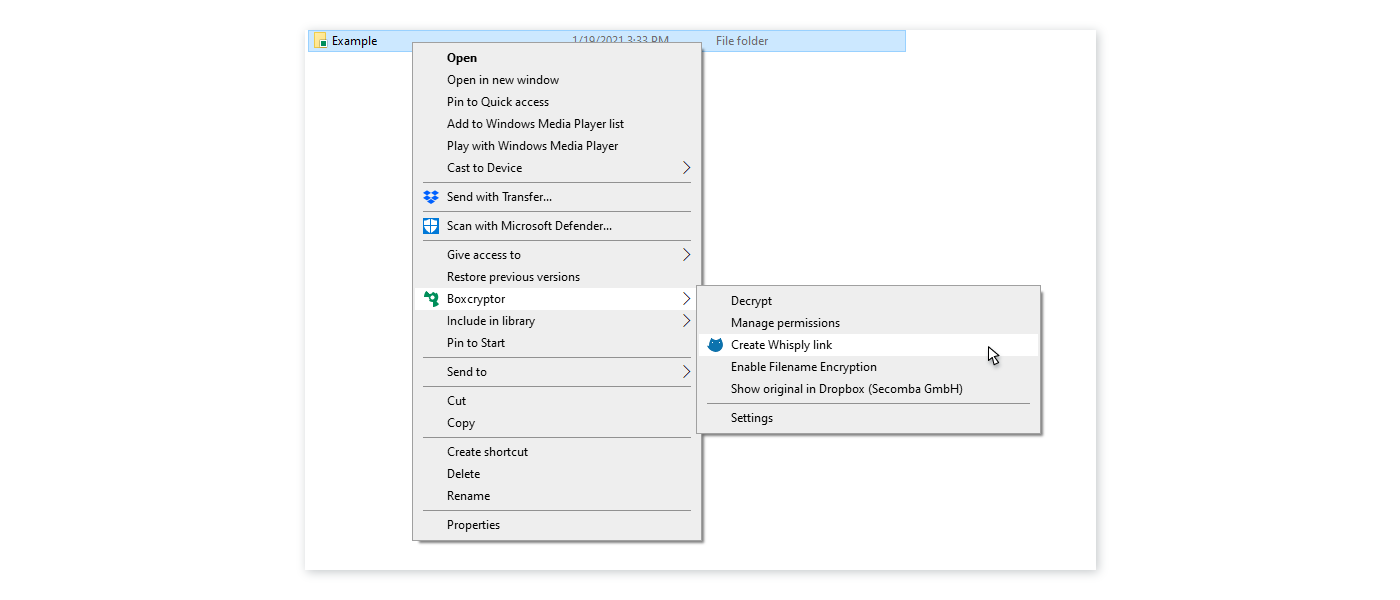The width and height of the screenshot is (1400, 600).
Task: Expand the Boxcryptor submenu arrow
Action: (x=686, y=299)
